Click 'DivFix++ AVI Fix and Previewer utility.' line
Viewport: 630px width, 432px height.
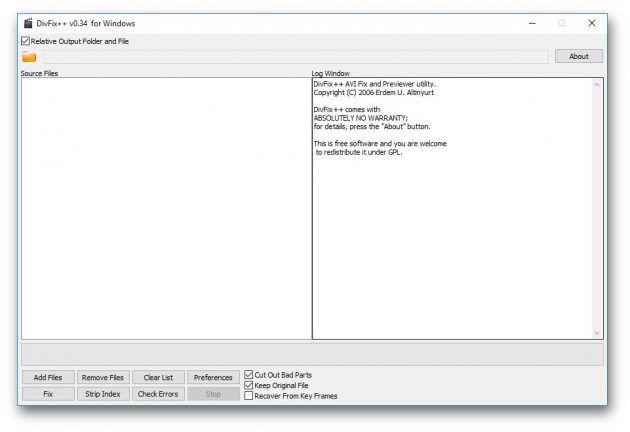click(374, 84)
